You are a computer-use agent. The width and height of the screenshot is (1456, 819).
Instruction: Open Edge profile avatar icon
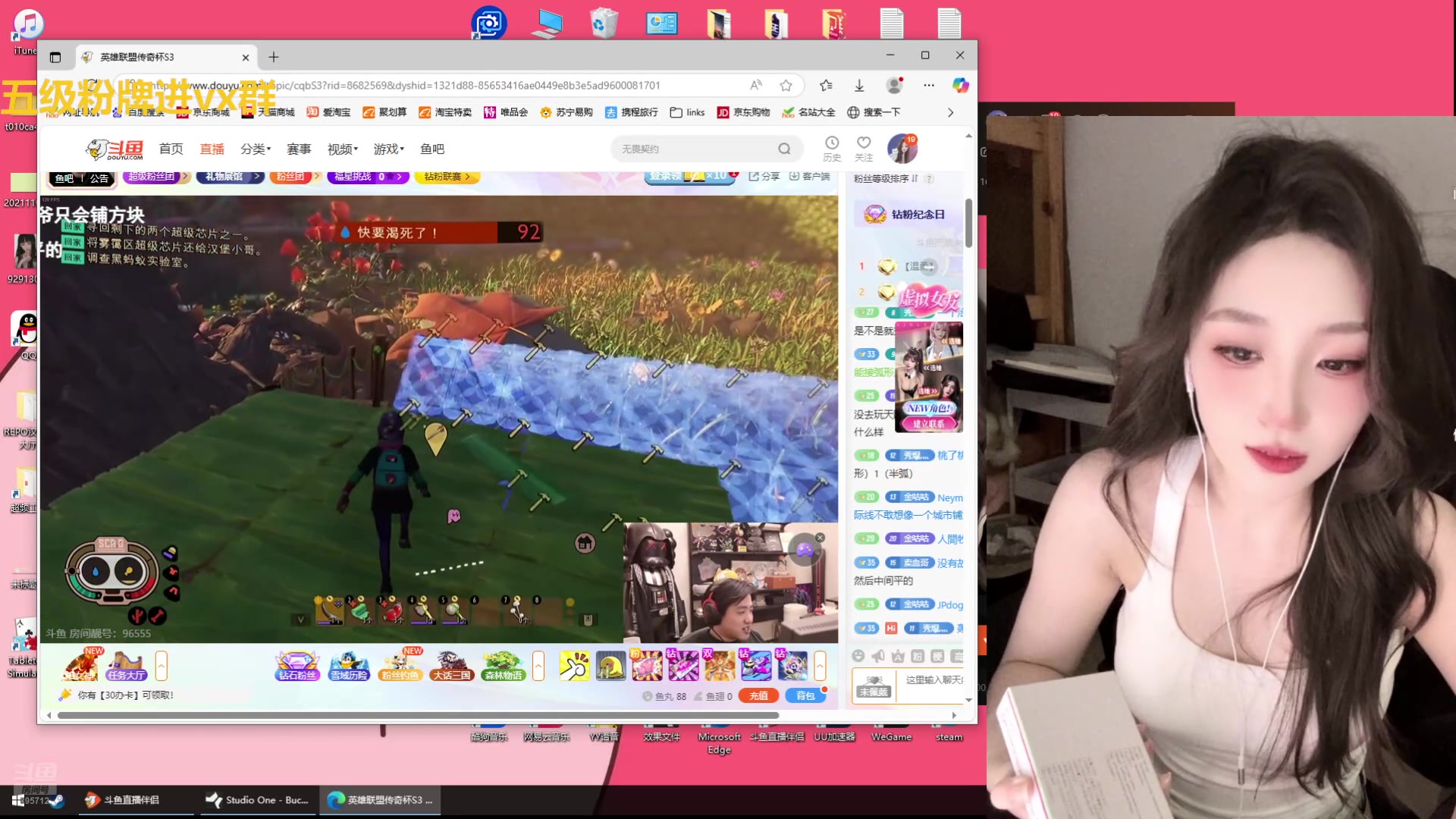tap(895, 86)
